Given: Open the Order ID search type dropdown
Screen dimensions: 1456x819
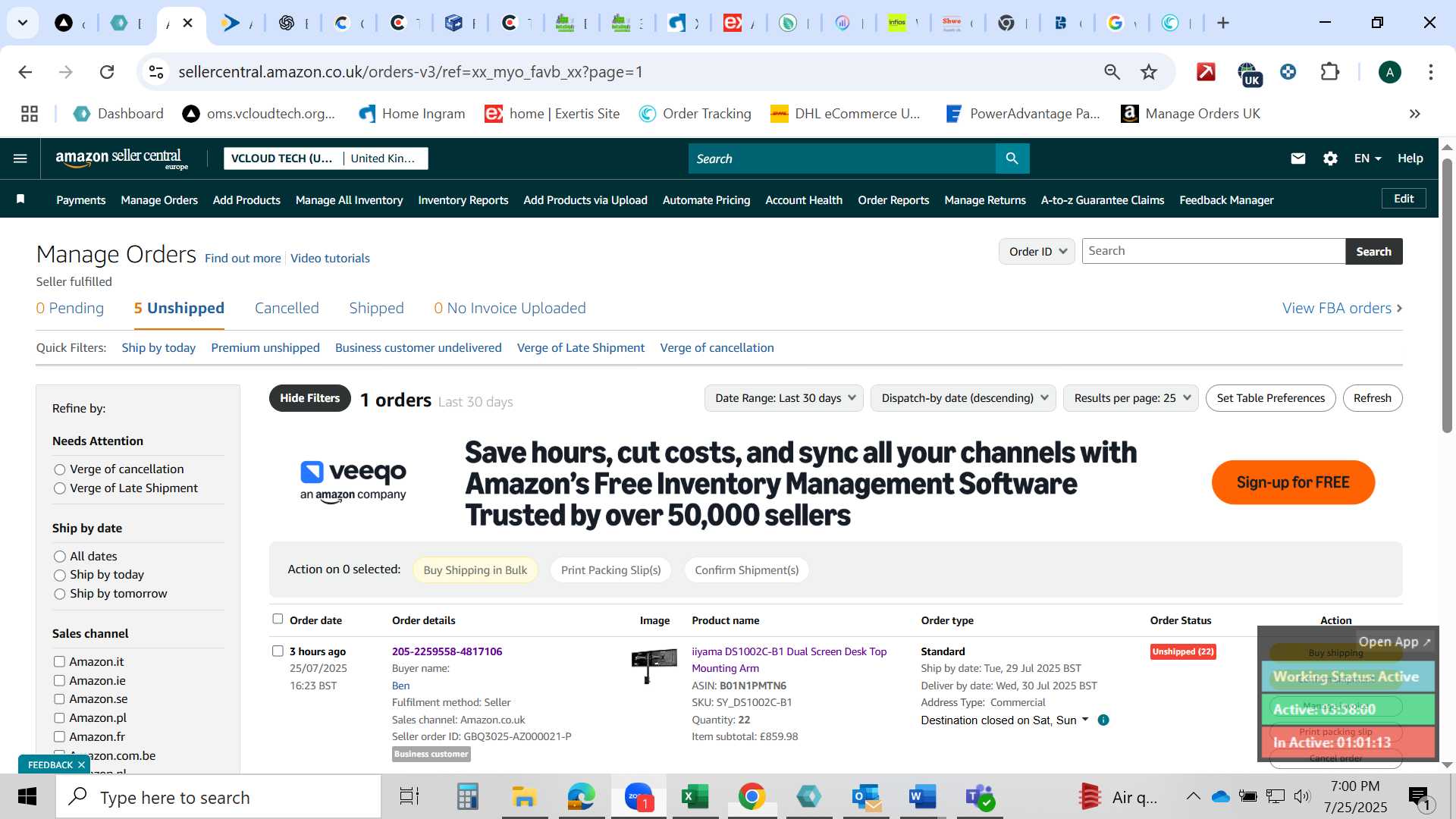Looking at the screenshot, I should [x=1037, y=252].
